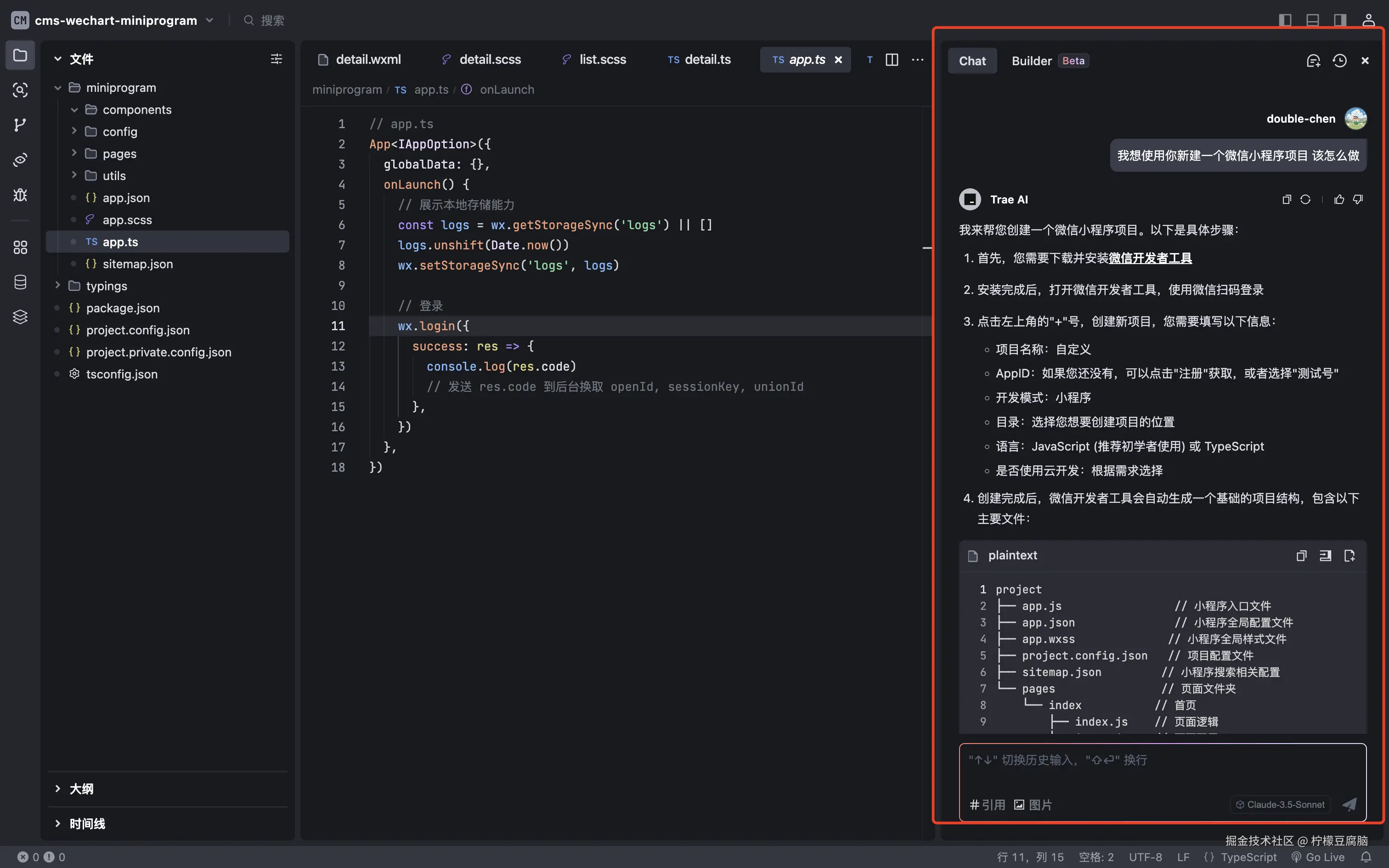Click the send message arrow icon
This screenshot has width=1389, height=868.
1349,804
